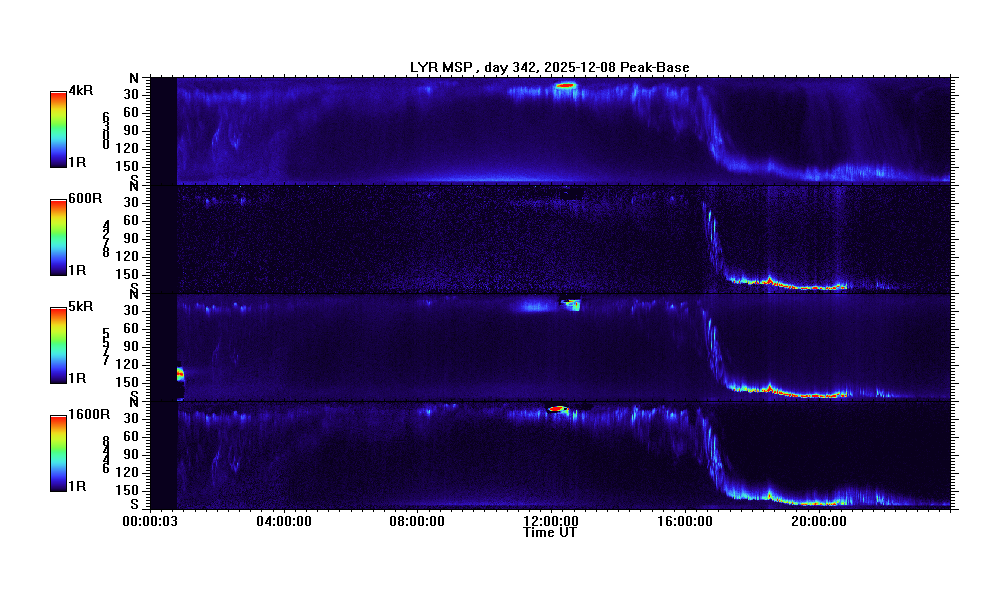Viewport: 1000px width, 600px height.
Task: Click the 90 degree tick label on the top panel
Action: click(131, 130)
